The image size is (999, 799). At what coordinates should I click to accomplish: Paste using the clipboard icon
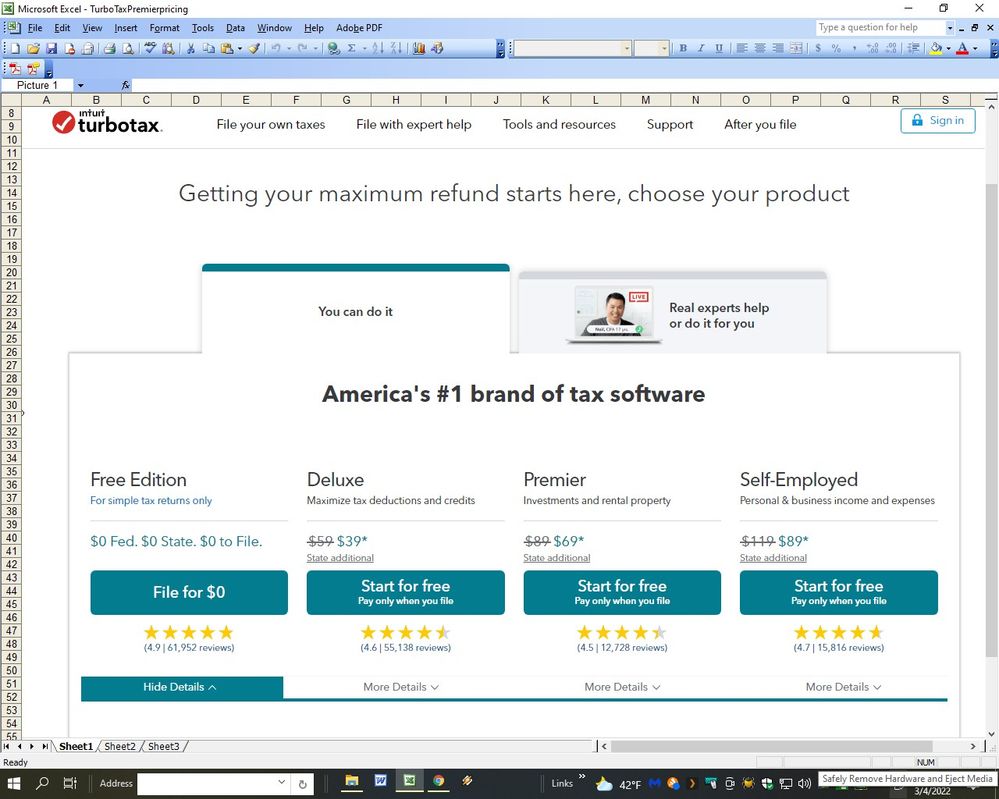226,48
